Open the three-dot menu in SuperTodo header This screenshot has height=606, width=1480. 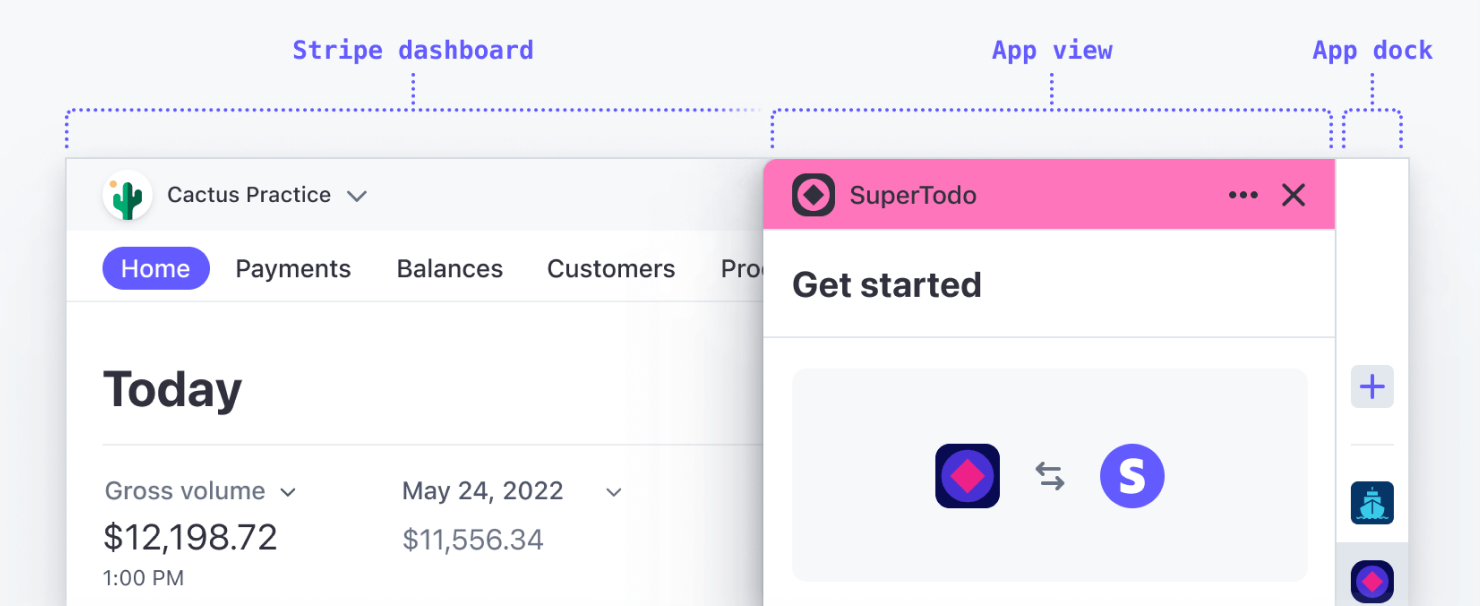(x=1243, y=195)
